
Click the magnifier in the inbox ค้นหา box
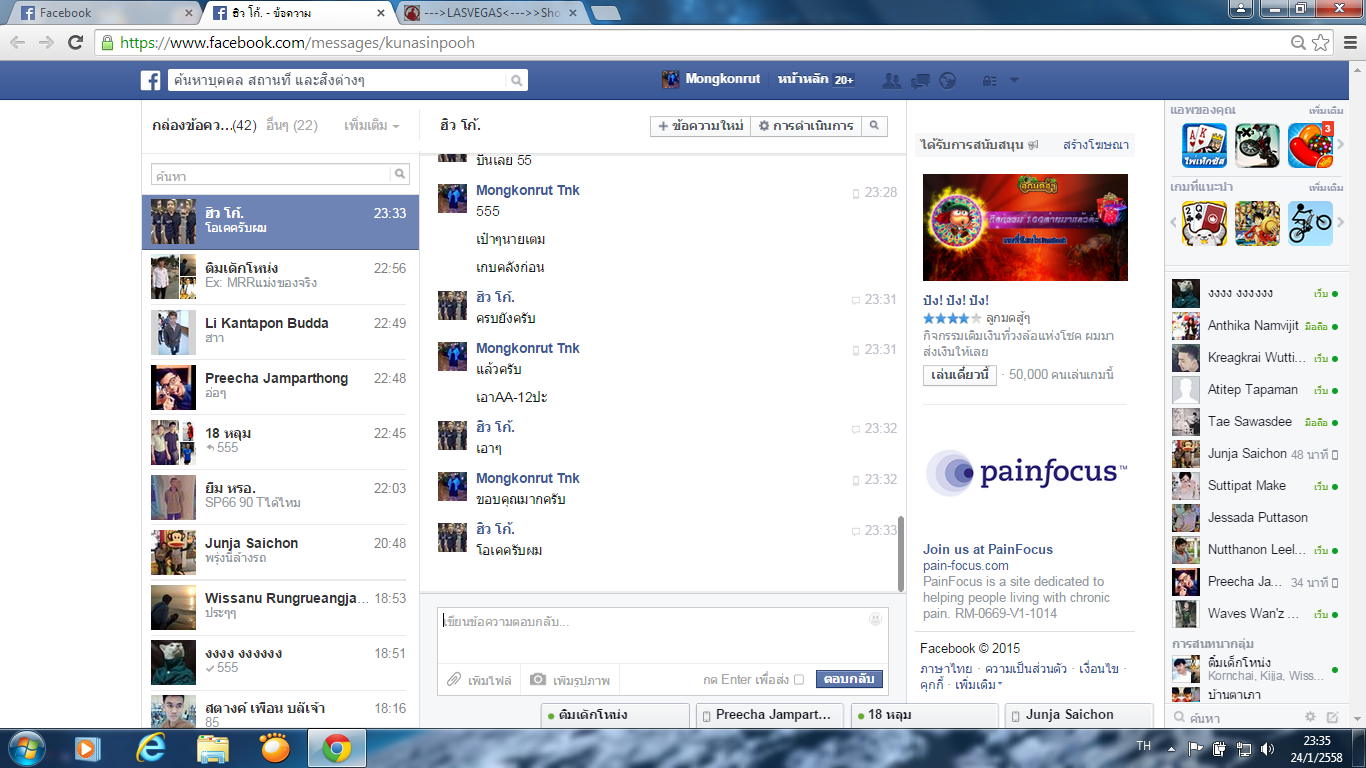coord(400,175)
